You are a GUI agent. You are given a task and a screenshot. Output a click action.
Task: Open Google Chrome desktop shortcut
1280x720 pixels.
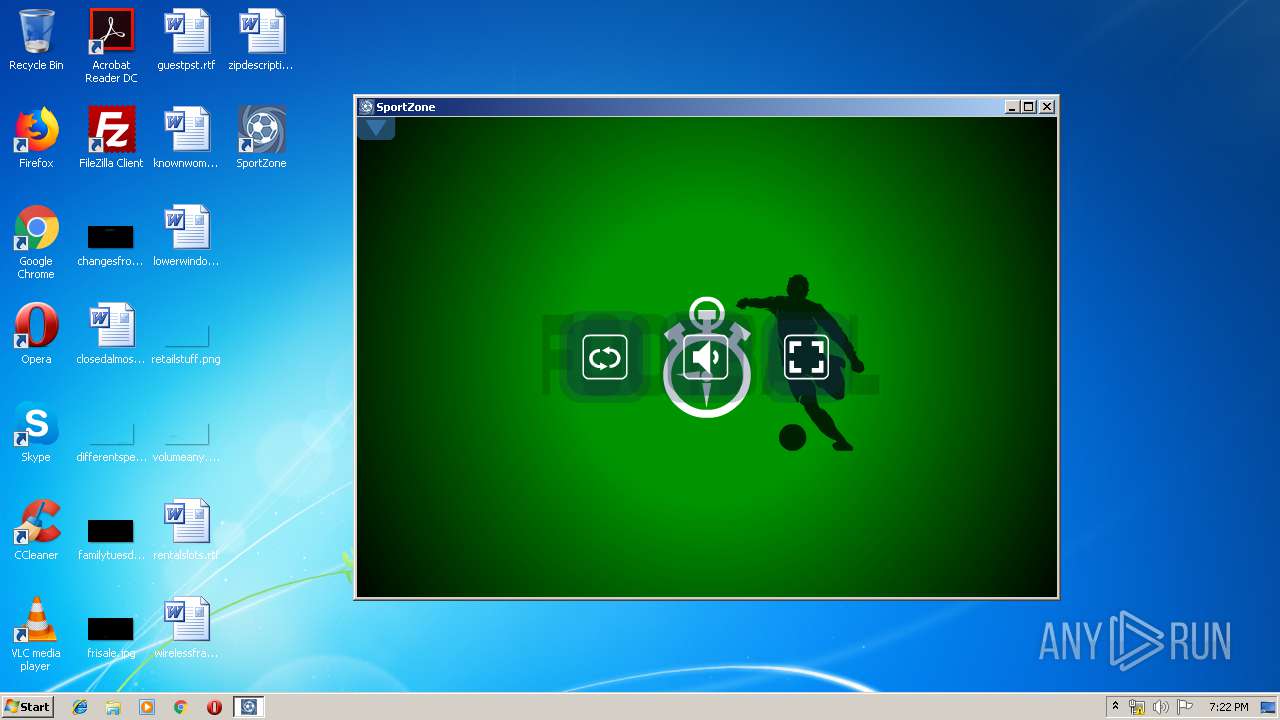(36, 242)
